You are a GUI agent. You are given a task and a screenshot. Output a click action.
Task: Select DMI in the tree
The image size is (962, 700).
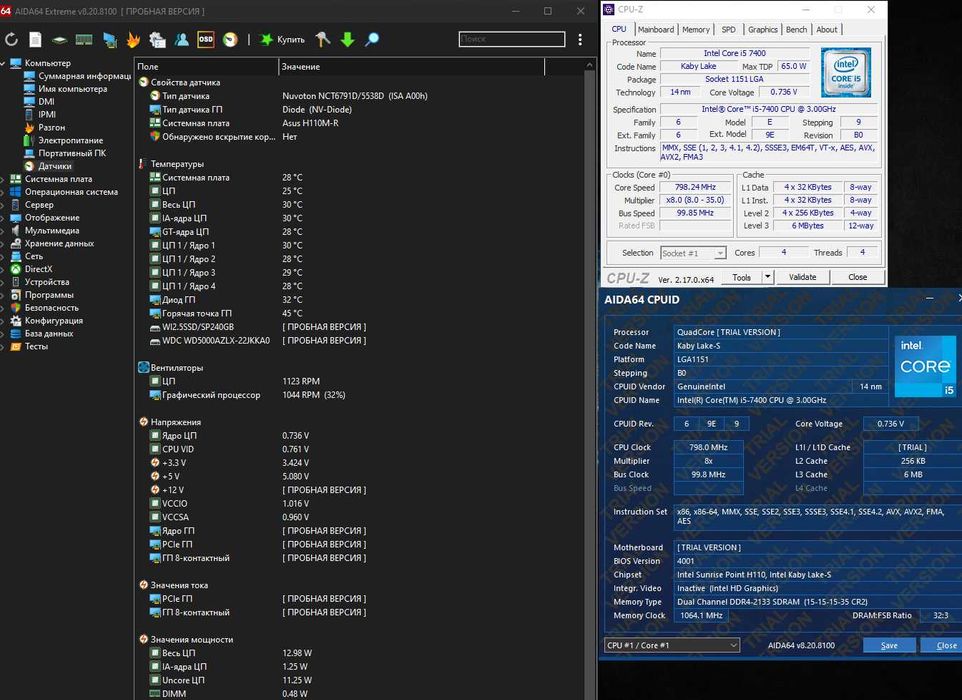point(46,102)
